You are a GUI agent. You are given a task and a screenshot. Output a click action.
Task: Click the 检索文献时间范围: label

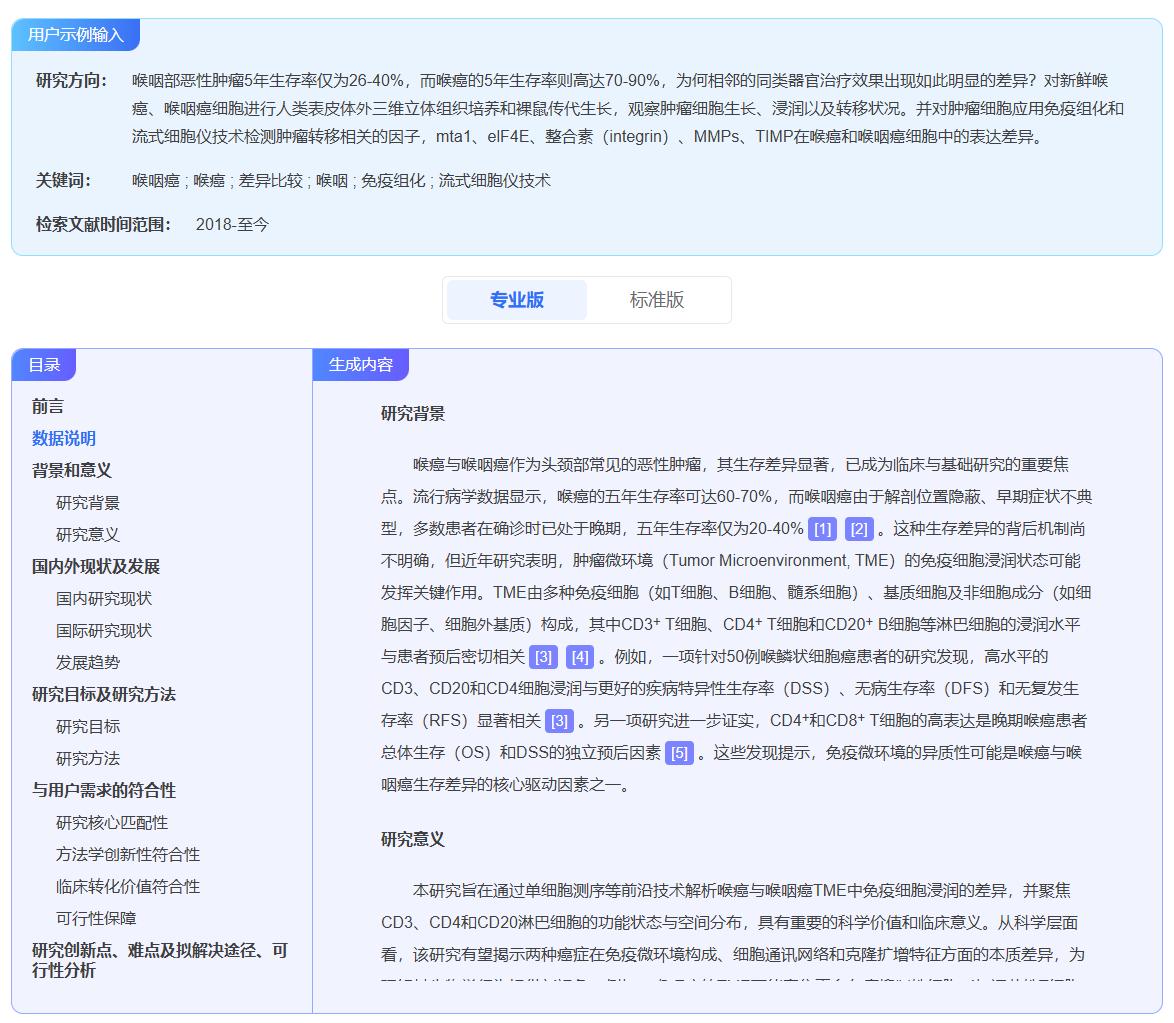(103, 224)
